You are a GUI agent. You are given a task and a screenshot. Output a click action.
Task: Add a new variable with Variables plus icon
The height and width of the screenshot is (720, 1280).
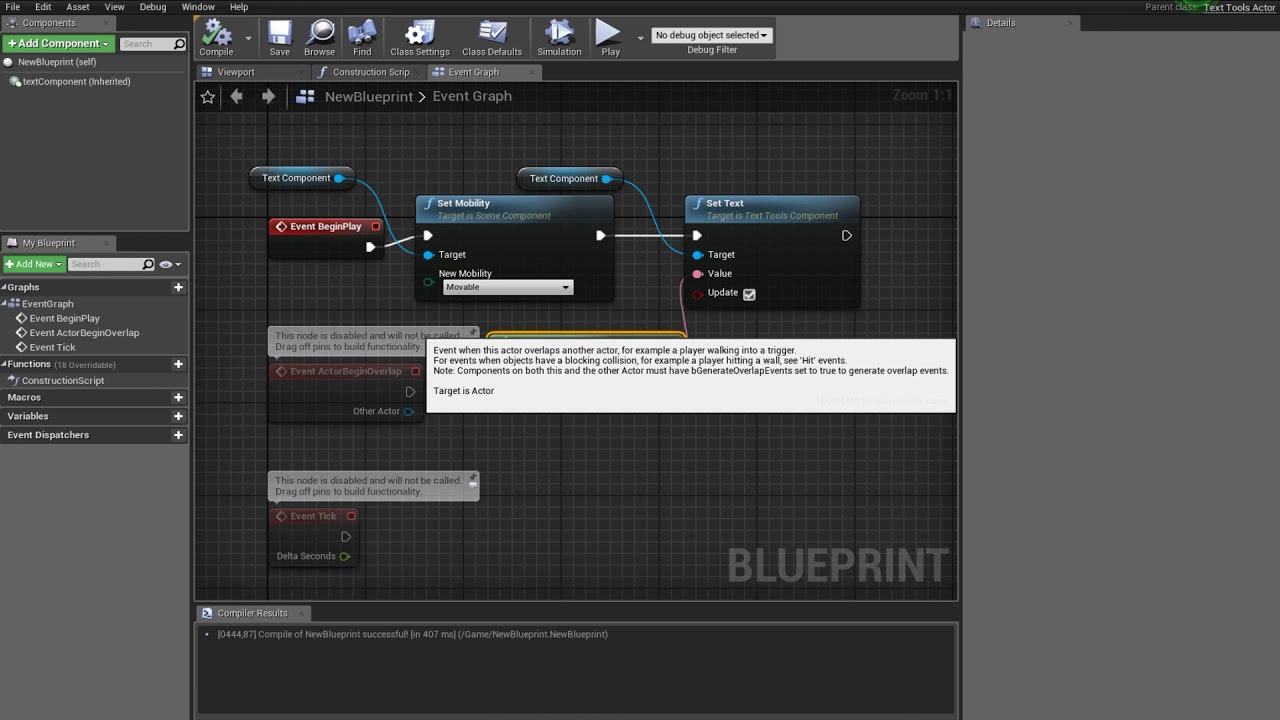pyautogui.click(x=178, y=416)
